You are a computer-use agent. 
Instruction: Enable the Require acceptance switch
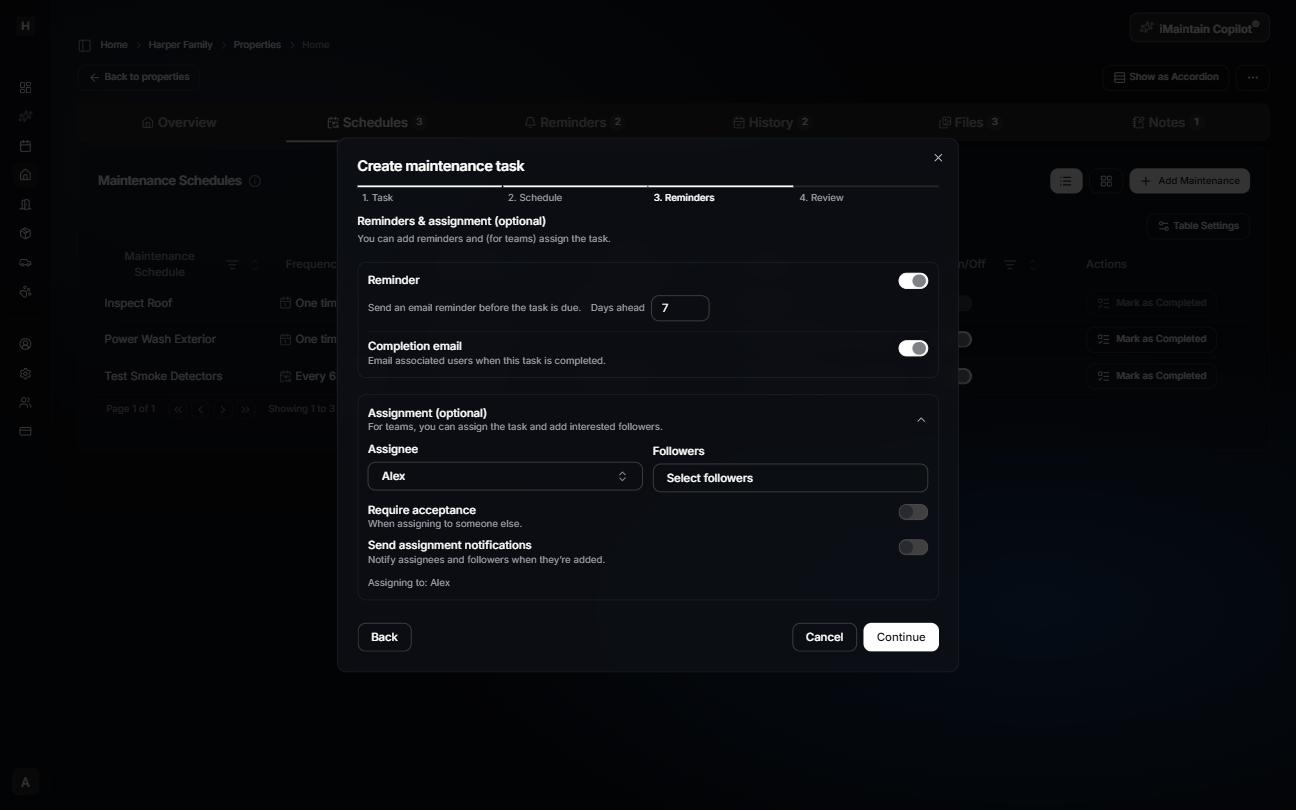point(913,512)
